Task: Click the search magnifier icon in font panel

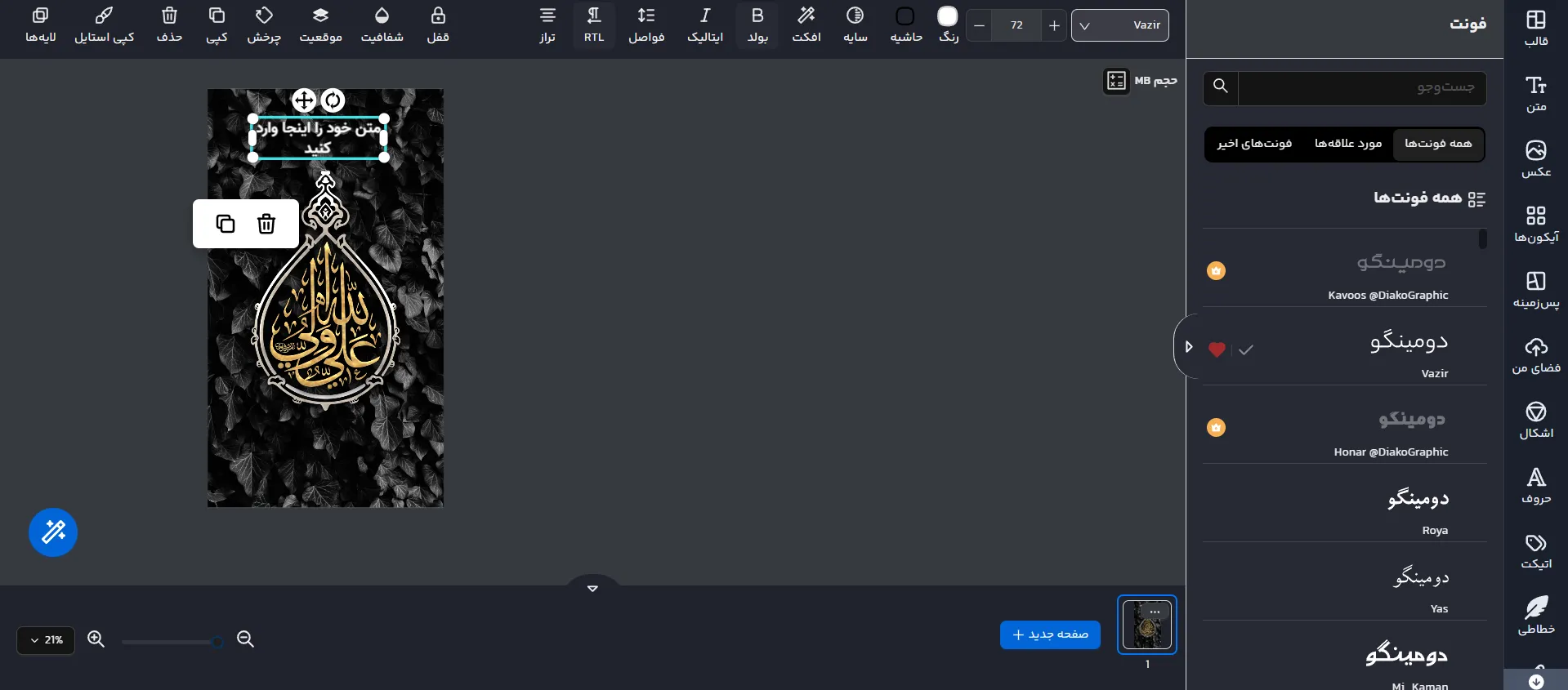Action: pos(1221,86)
